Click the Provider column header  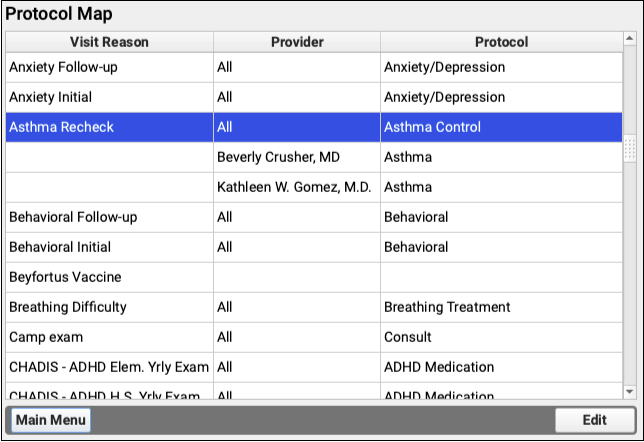pos(296,42)
